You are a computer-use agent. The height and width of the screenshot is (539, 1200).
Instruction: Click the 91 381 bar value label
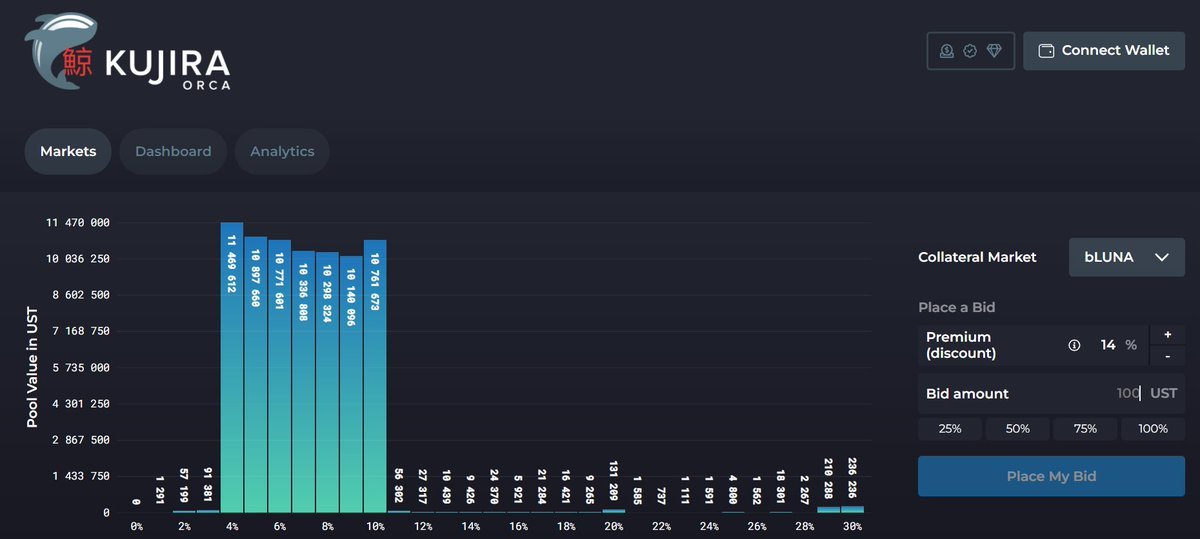point(208,485)
